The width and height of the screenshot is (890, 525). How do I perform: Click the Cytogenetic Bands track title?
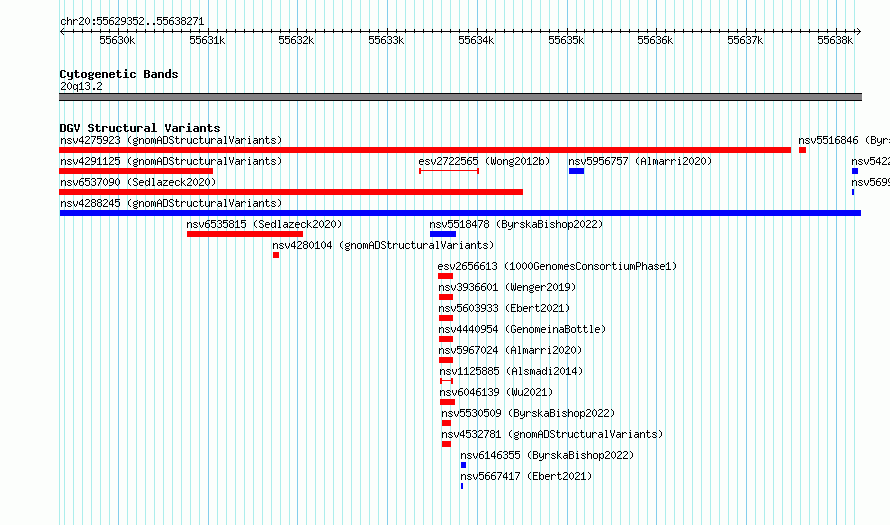[119, 74]
